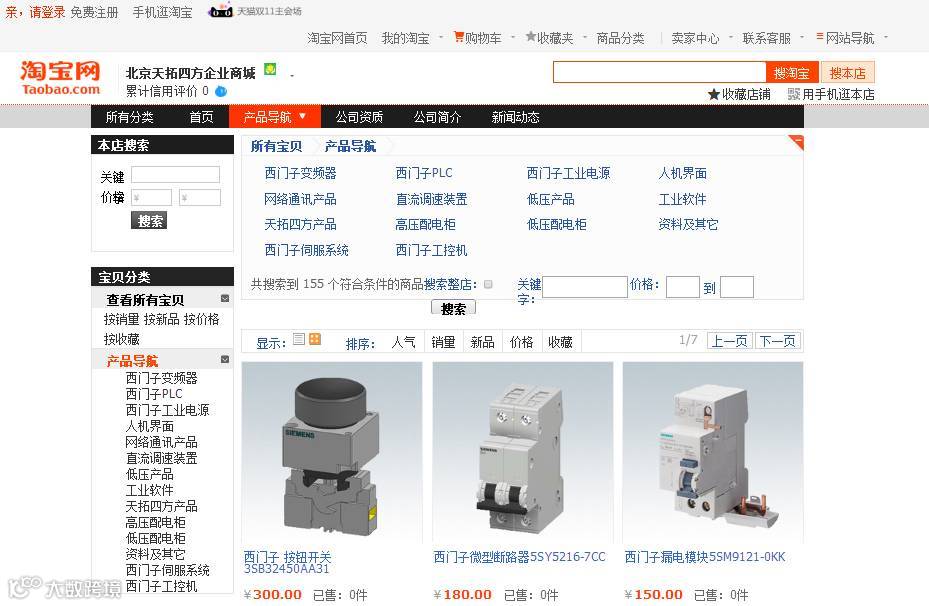Screen dimensions: 929x606
Task: Click the 免费注册 register link
Action: click(x=94, y=12)
